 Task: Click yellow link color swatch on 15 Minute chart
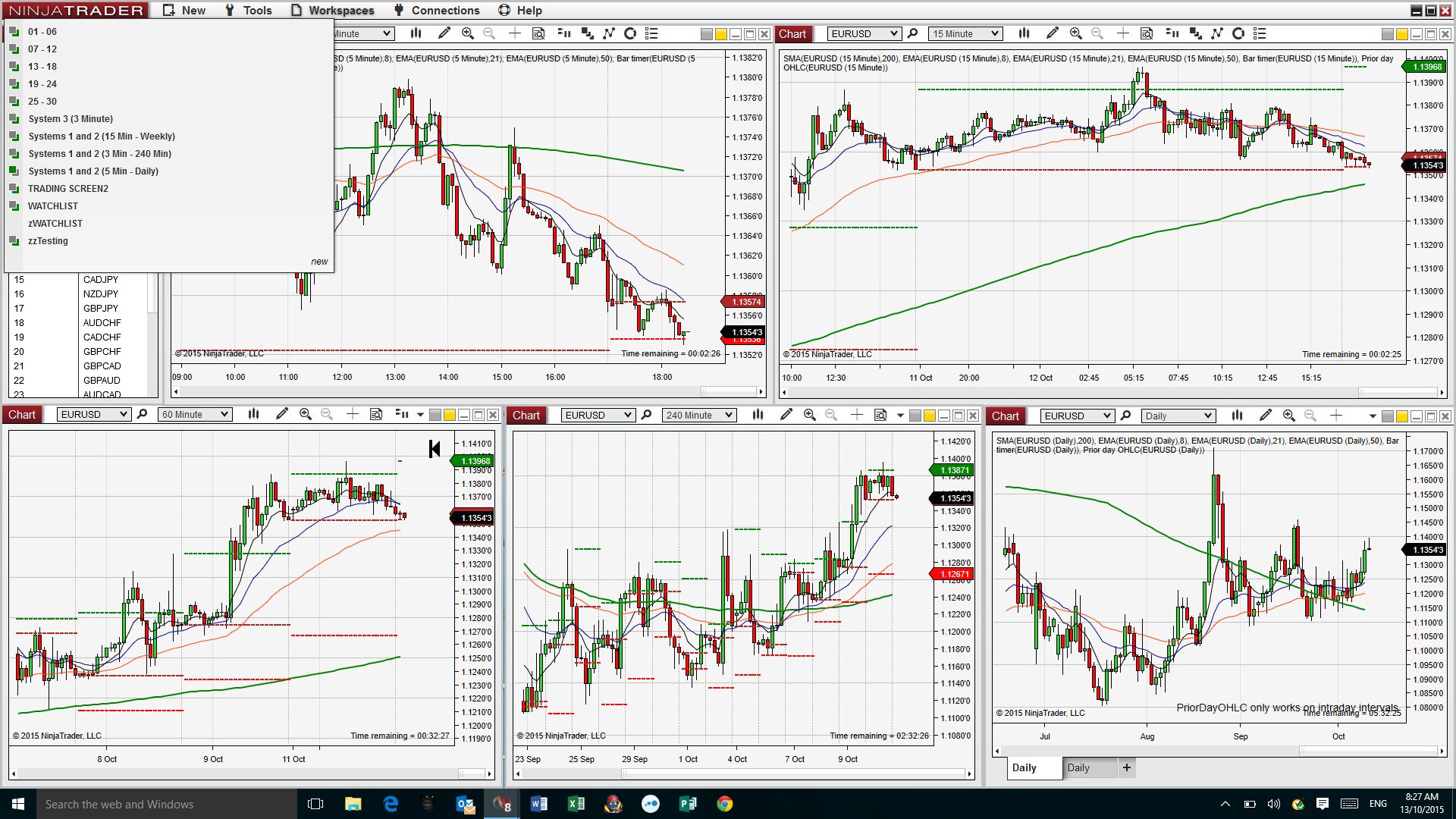click(1402, 34)
